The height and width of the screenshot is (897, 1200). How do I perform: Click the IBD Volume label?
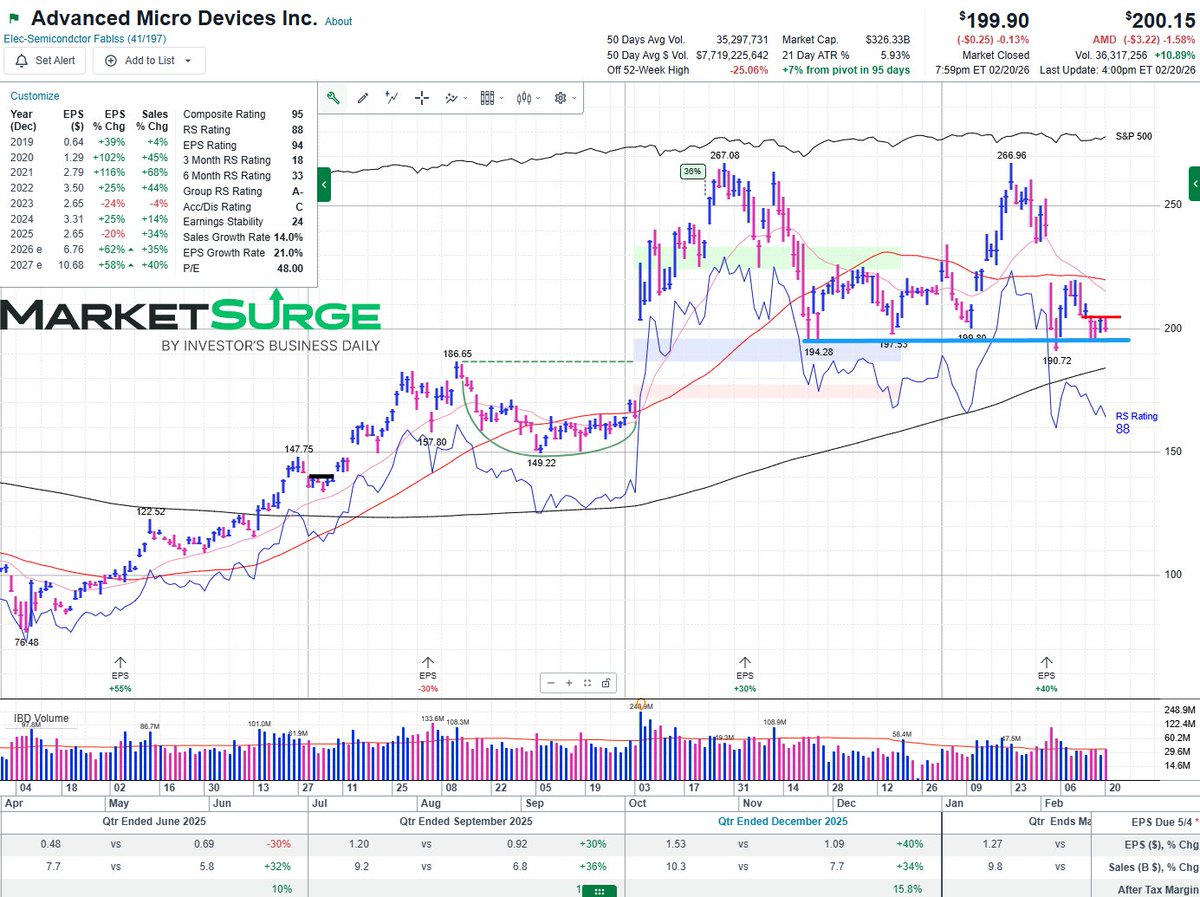click(41, 717)
